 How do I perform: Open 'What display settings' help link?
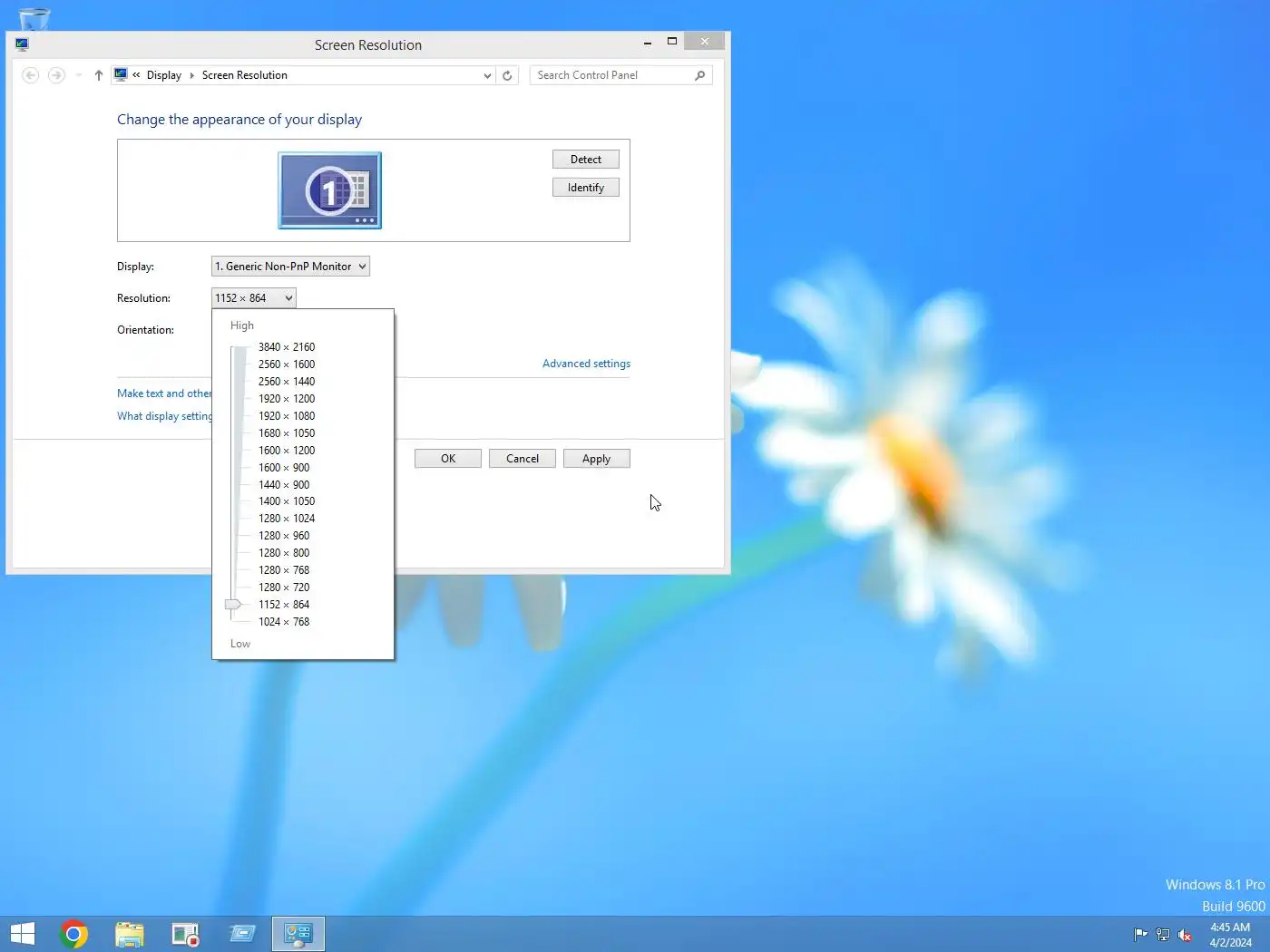coord(164,416)
